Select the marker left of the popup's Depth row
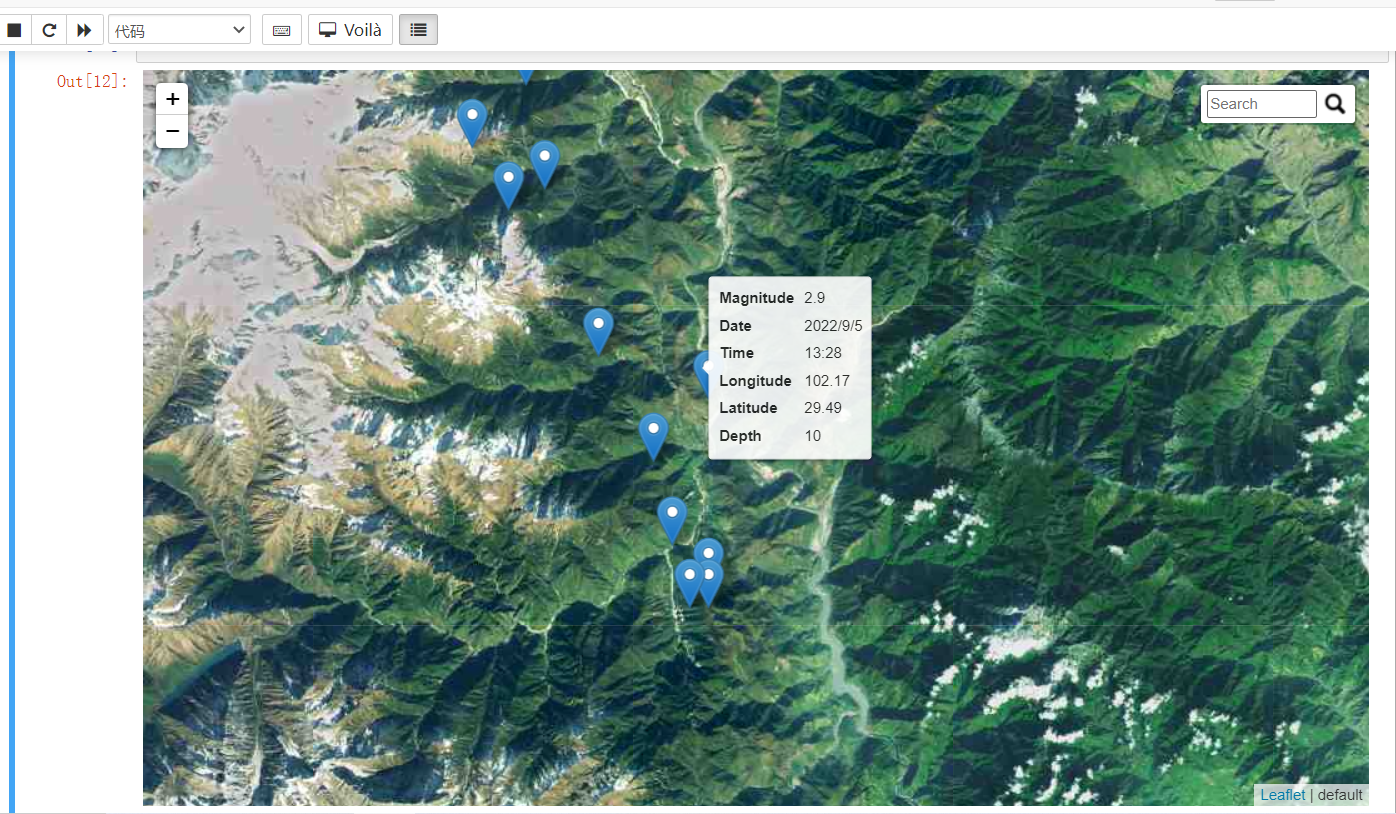1396x814 pixels. point(653,433)
